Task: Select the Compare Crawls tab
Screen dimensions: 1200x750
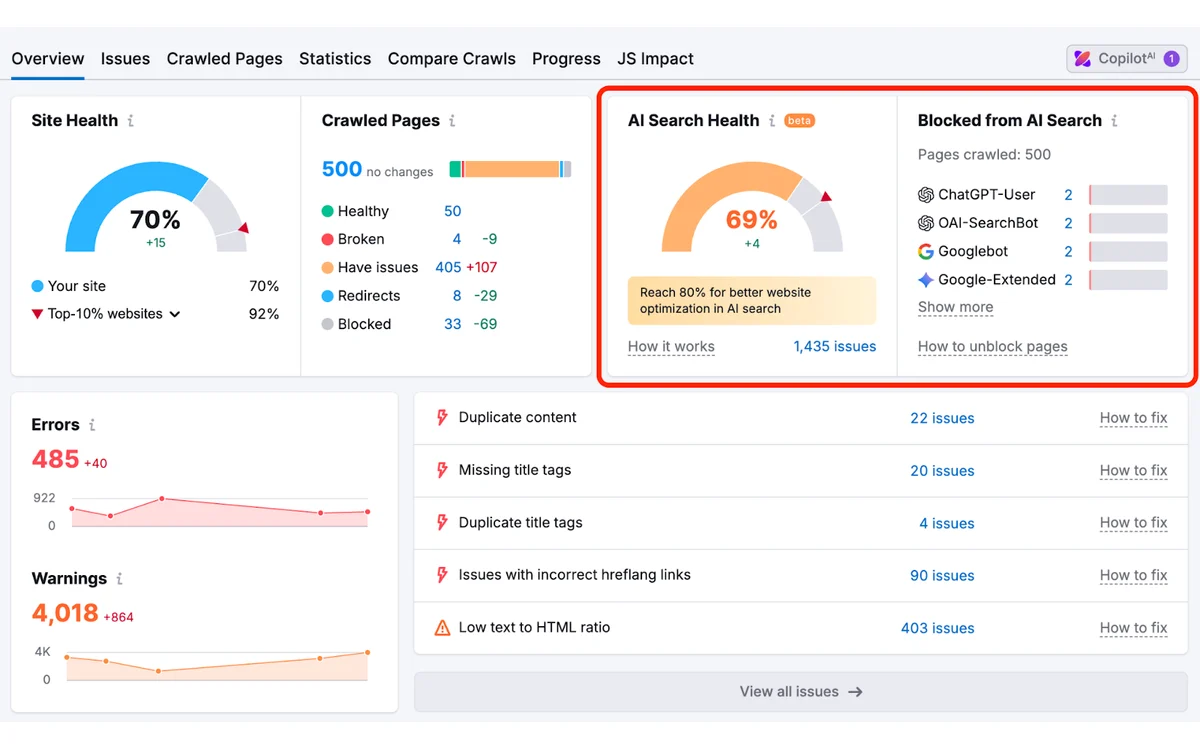Action: pos(452,59)
